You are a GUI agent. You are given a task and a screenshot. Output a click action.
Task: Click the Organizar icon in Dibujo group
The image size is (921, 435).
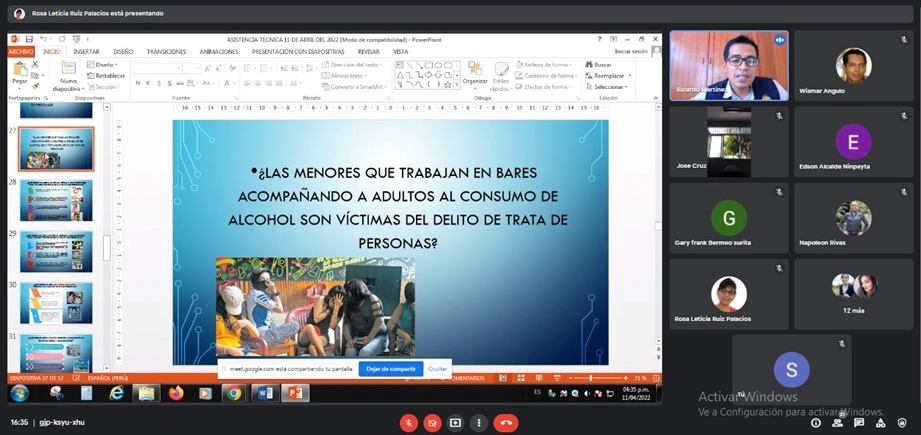475,72
